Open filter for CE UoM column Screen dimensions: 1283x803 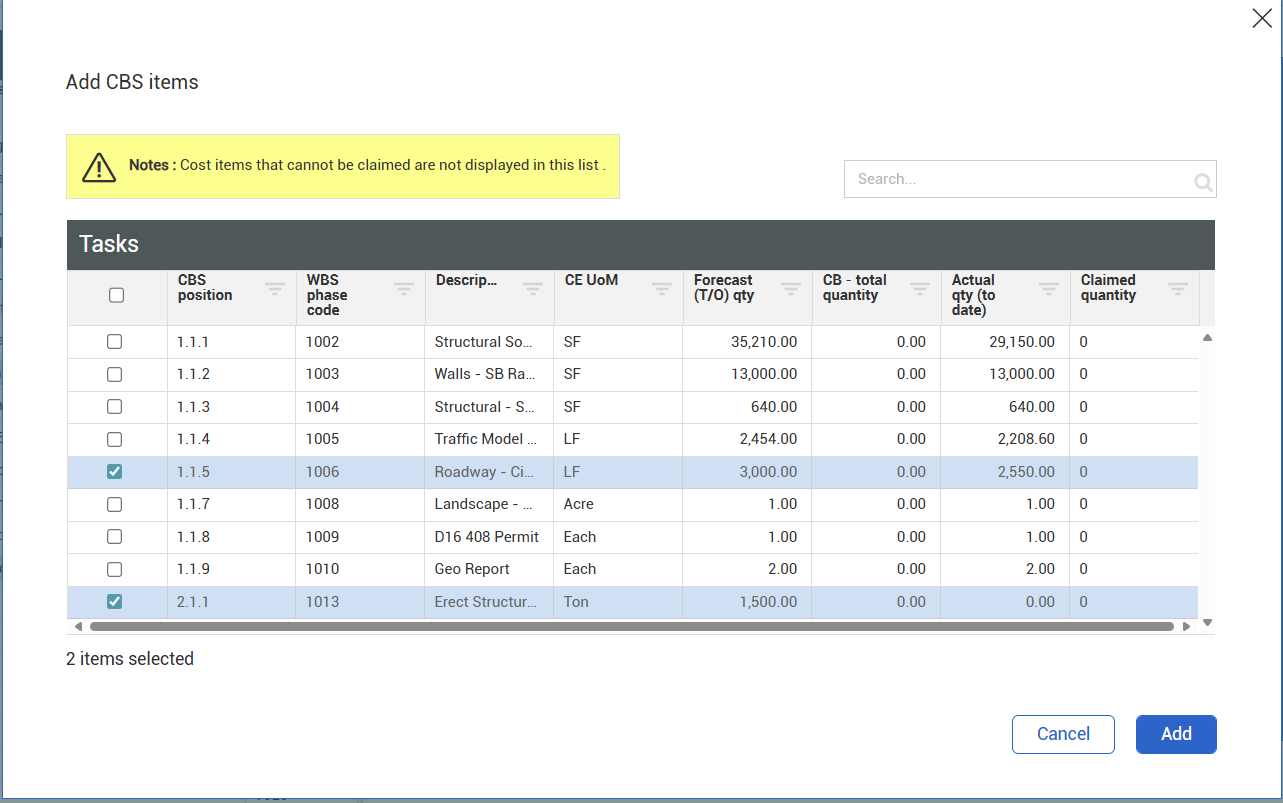[x=661, y=289]
